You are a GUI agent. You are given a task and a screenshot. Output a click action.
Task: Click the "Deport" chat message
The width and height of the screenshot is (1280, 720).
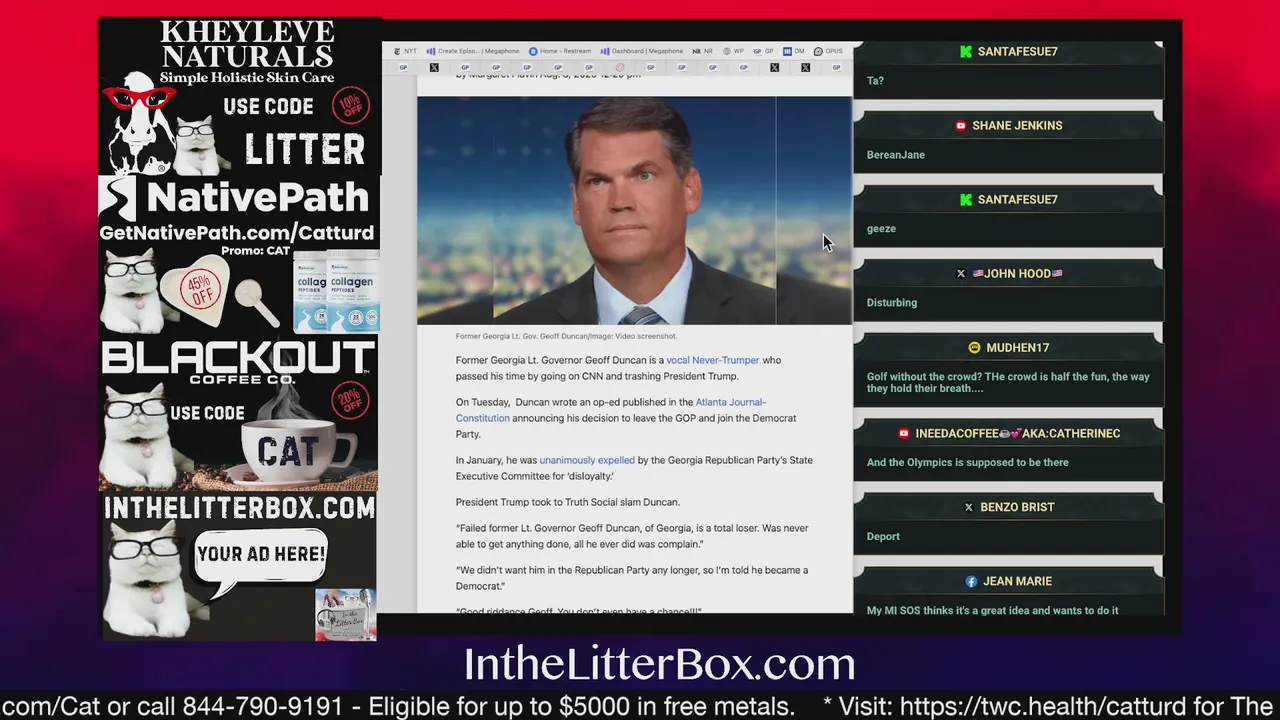coord(883,537)
